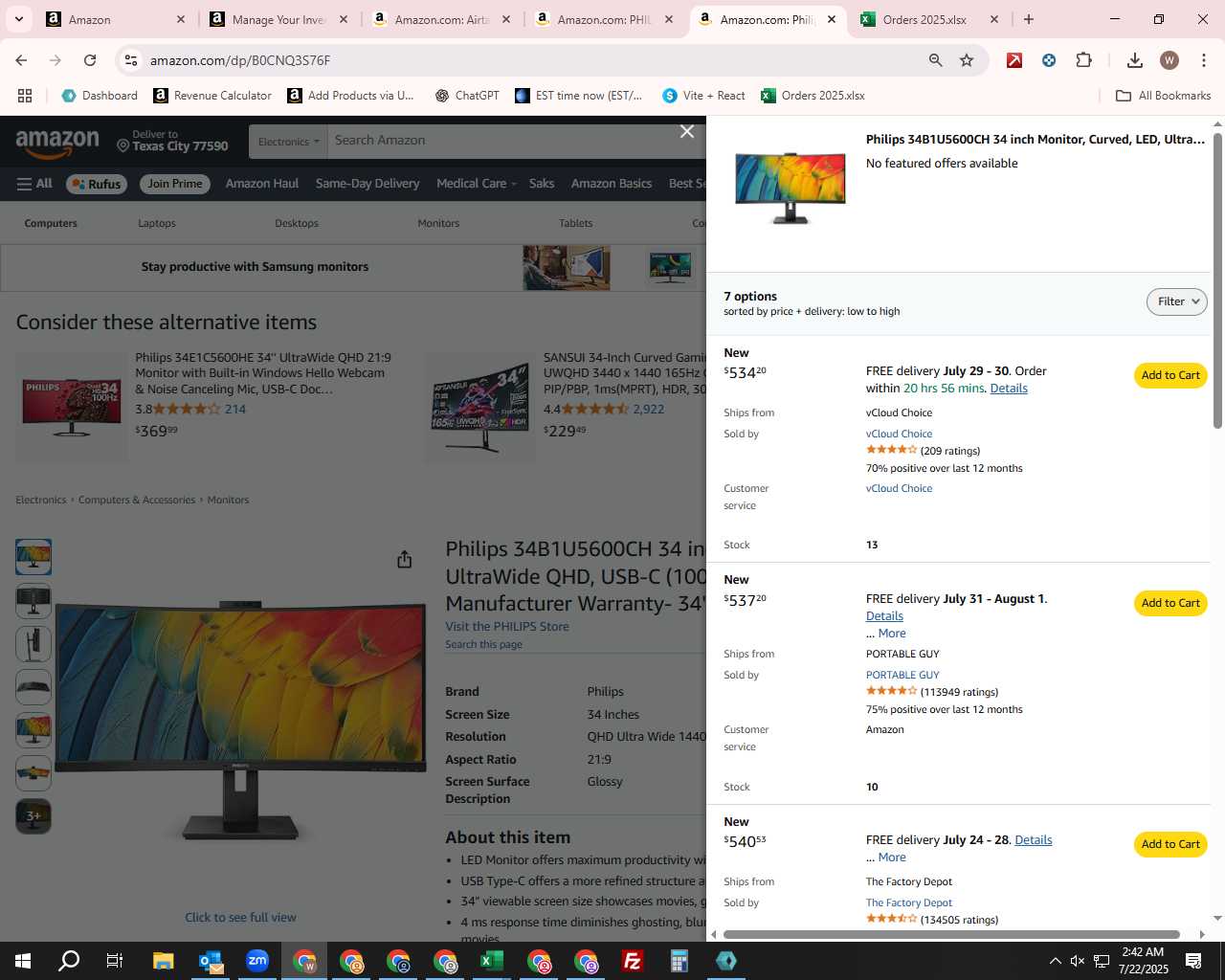
Task: Open Calculator from the taskbar
Action: coord(679,961)
